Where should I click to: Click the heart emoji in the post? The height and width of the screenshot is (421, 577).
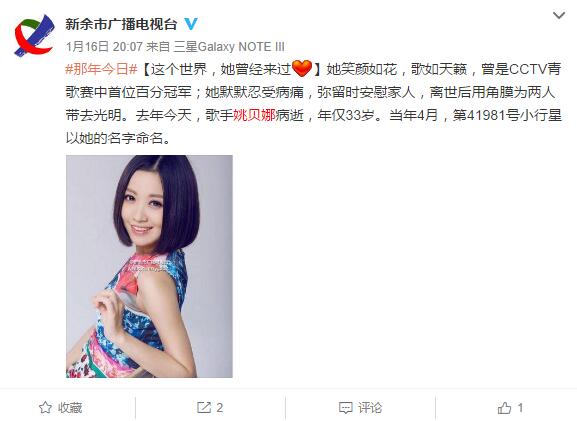[302, 68]
